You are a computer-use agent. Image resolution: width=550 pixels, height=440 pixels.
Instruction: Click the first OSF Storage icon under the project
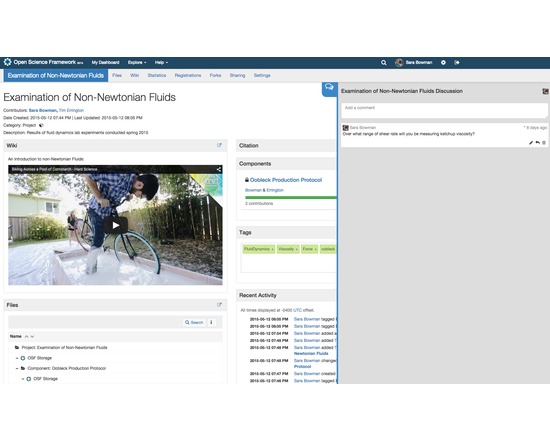(x=23, y=358)
